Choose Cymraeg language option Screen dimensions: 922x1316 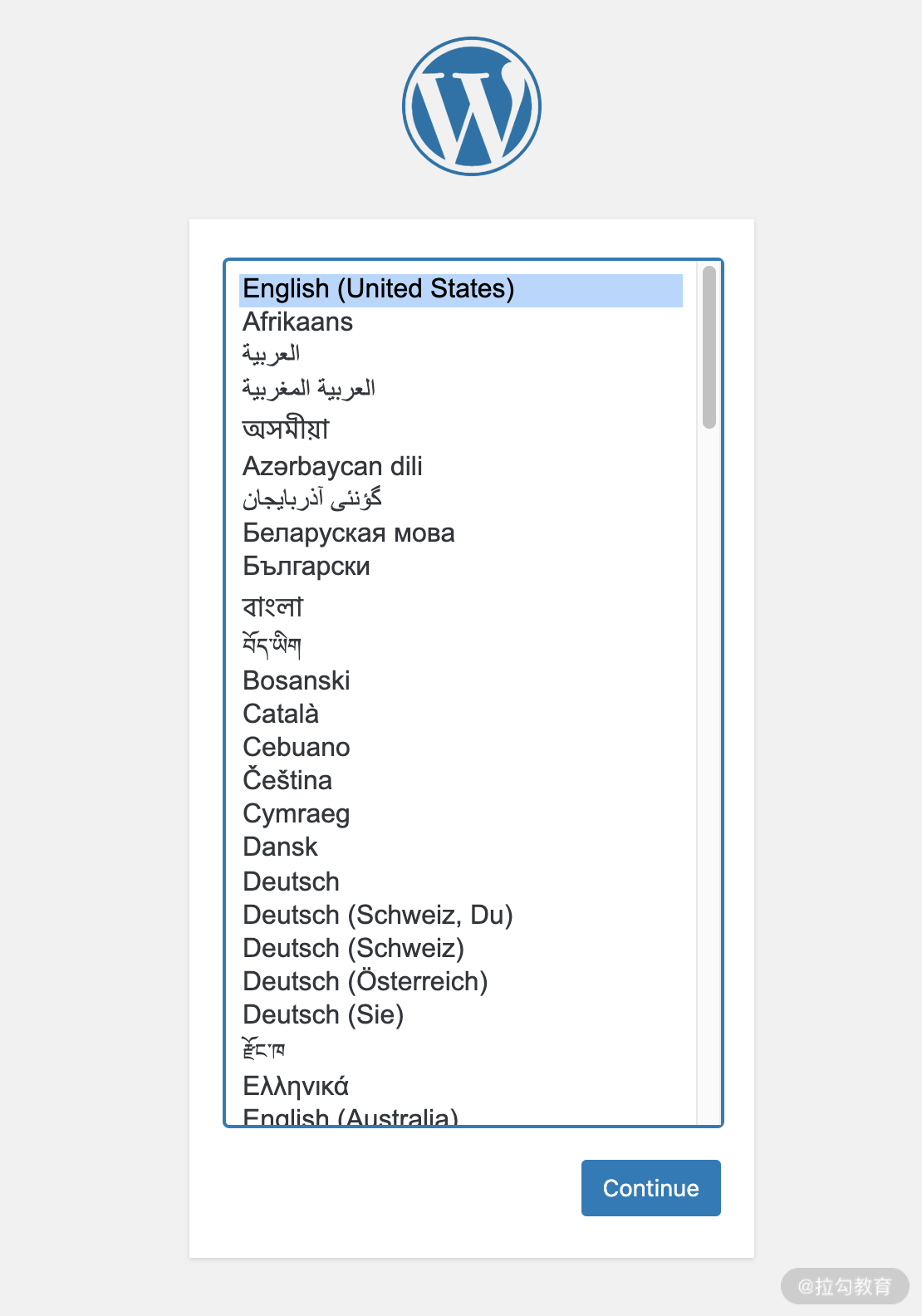(x=297, y=814)
